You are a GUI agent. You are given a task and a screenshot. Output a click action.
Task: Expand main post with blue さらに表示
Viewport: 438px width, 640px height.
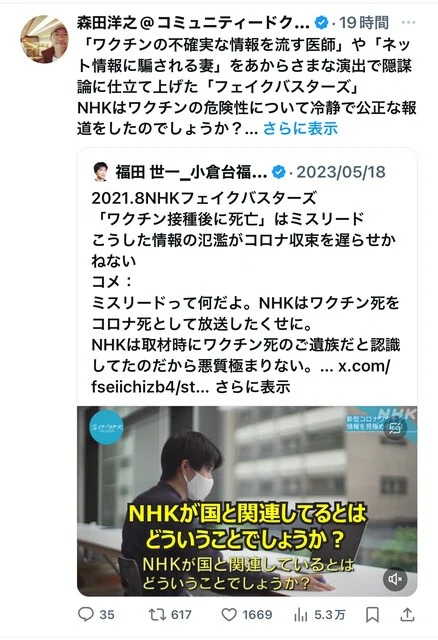(300, 128)
